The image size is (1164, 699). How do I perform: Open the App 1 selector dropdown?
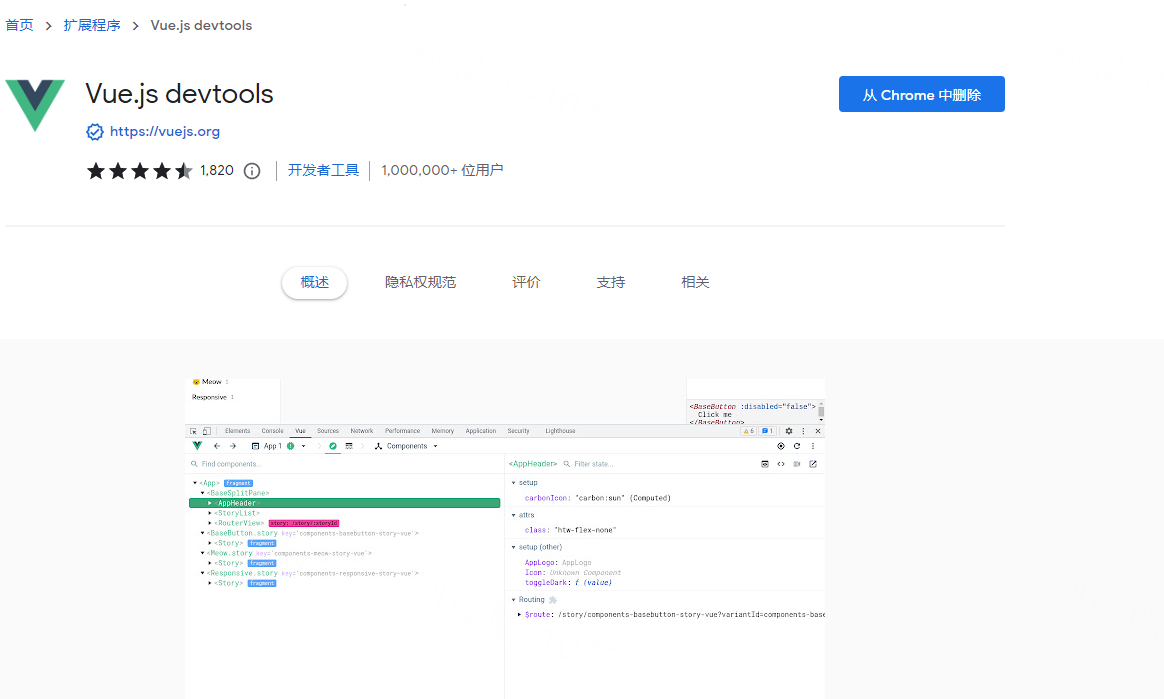(x=278, y=446)
